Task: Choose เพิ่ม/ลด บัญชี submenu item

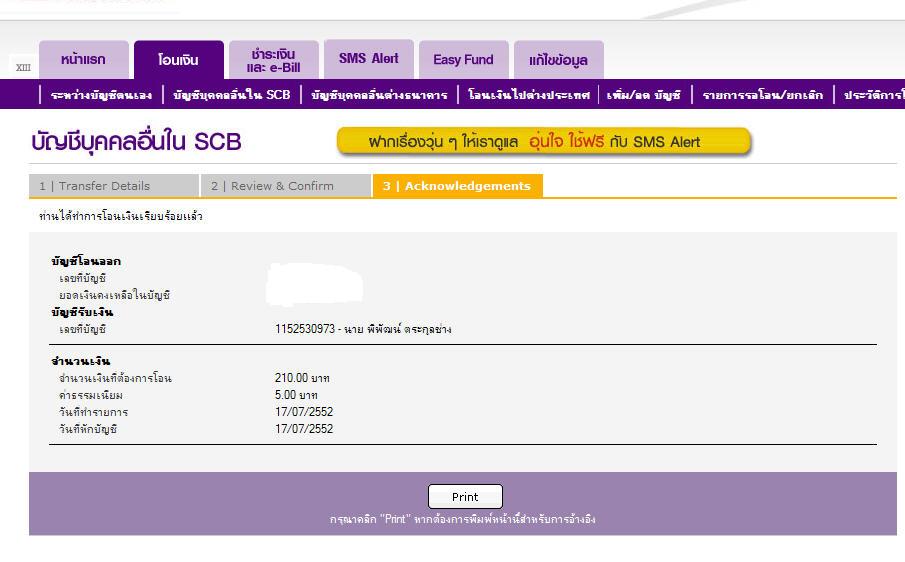Action: (644, 95)
